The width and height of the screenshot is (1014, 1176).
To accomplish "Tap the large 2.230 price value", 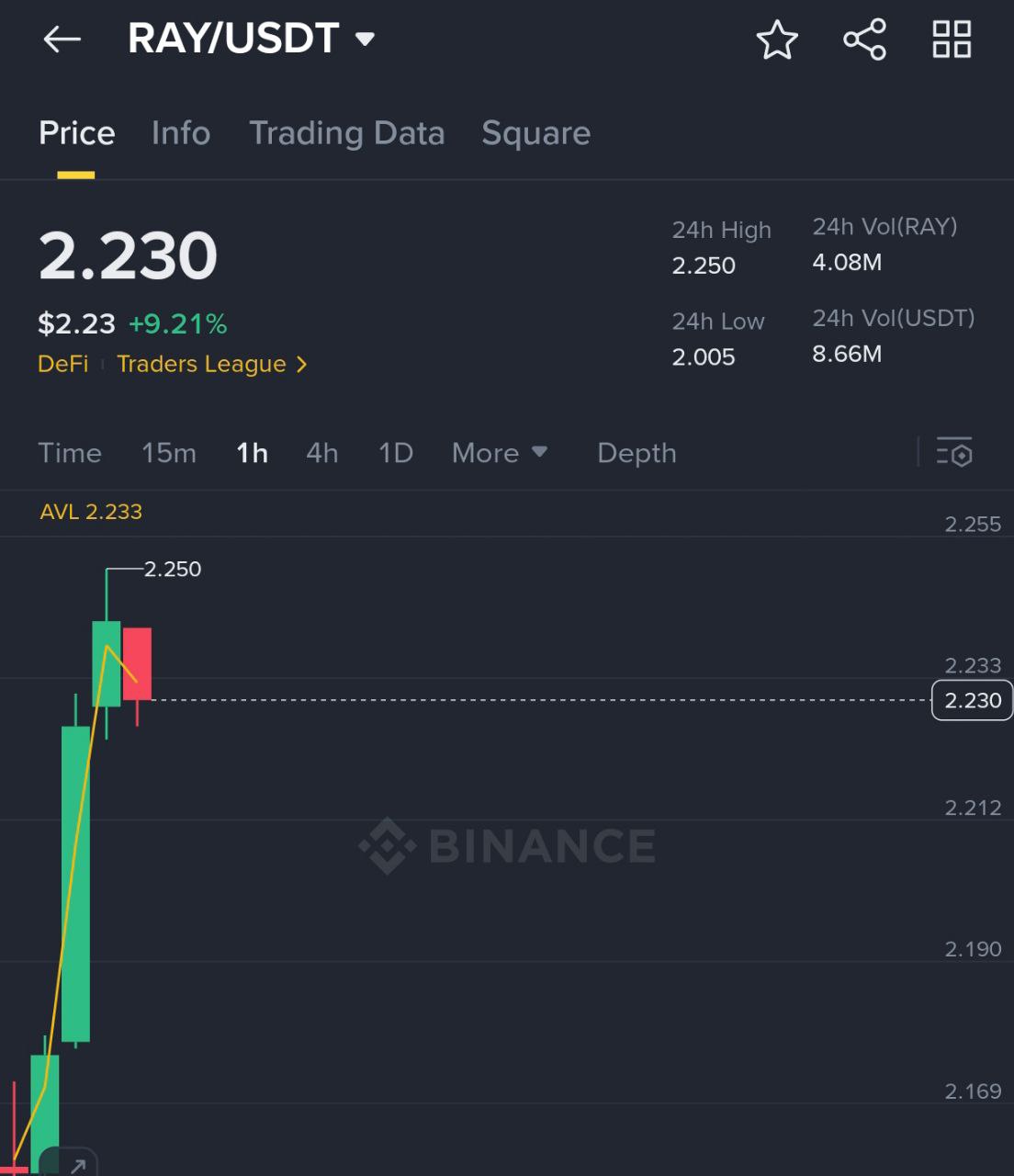I will [128, 255].
